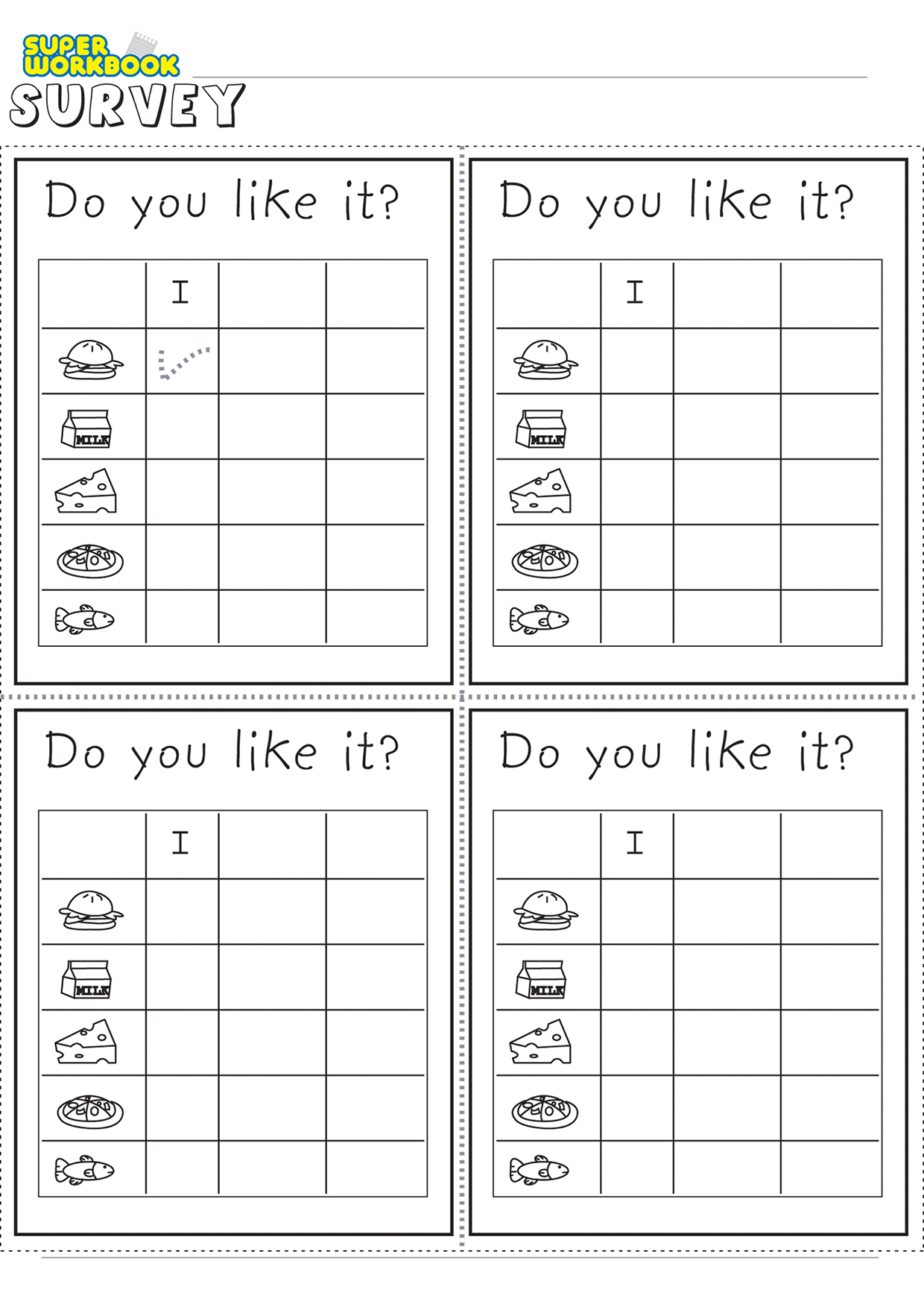Click the fish row cell under I, bottom-right survey

637,1168
